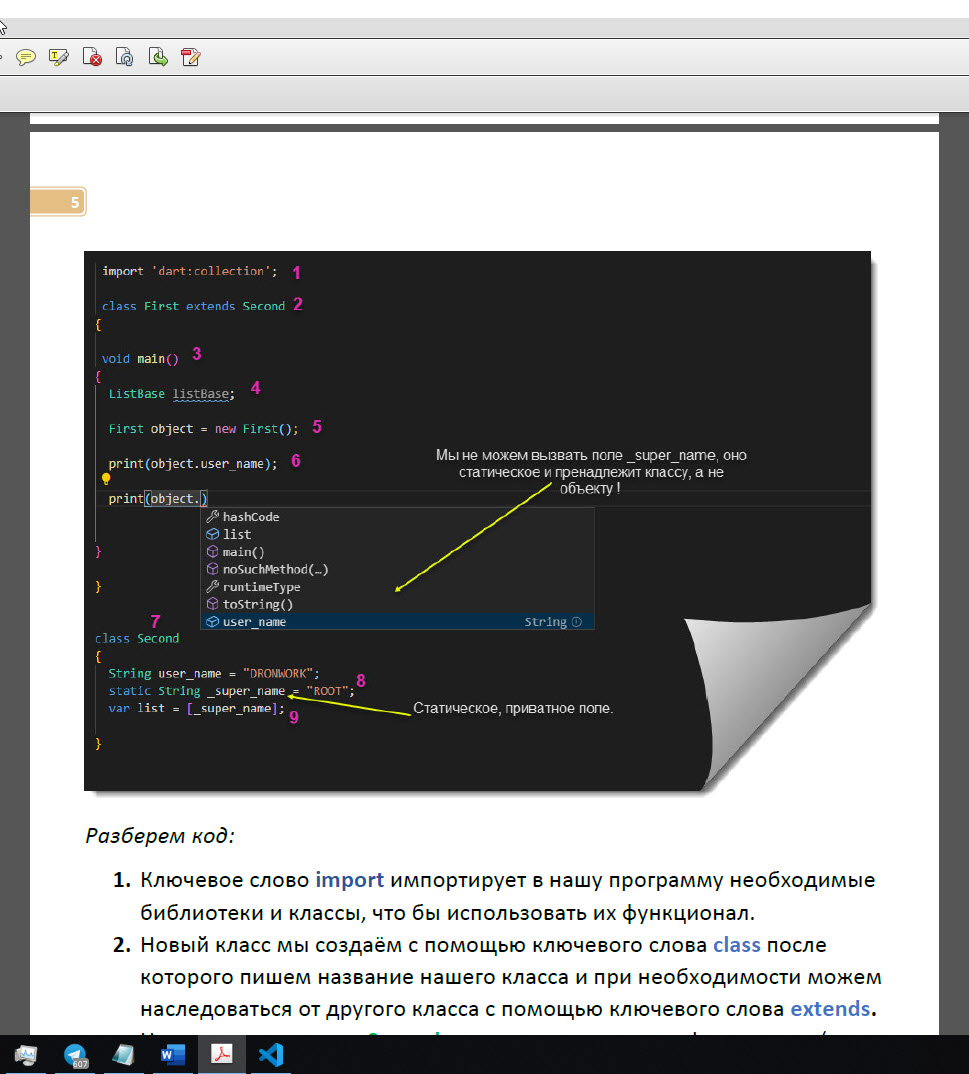The height and width of the screenshot is (1074, 969).
Task: Click the extract page green arrow icon
Action: coord(158,57)
